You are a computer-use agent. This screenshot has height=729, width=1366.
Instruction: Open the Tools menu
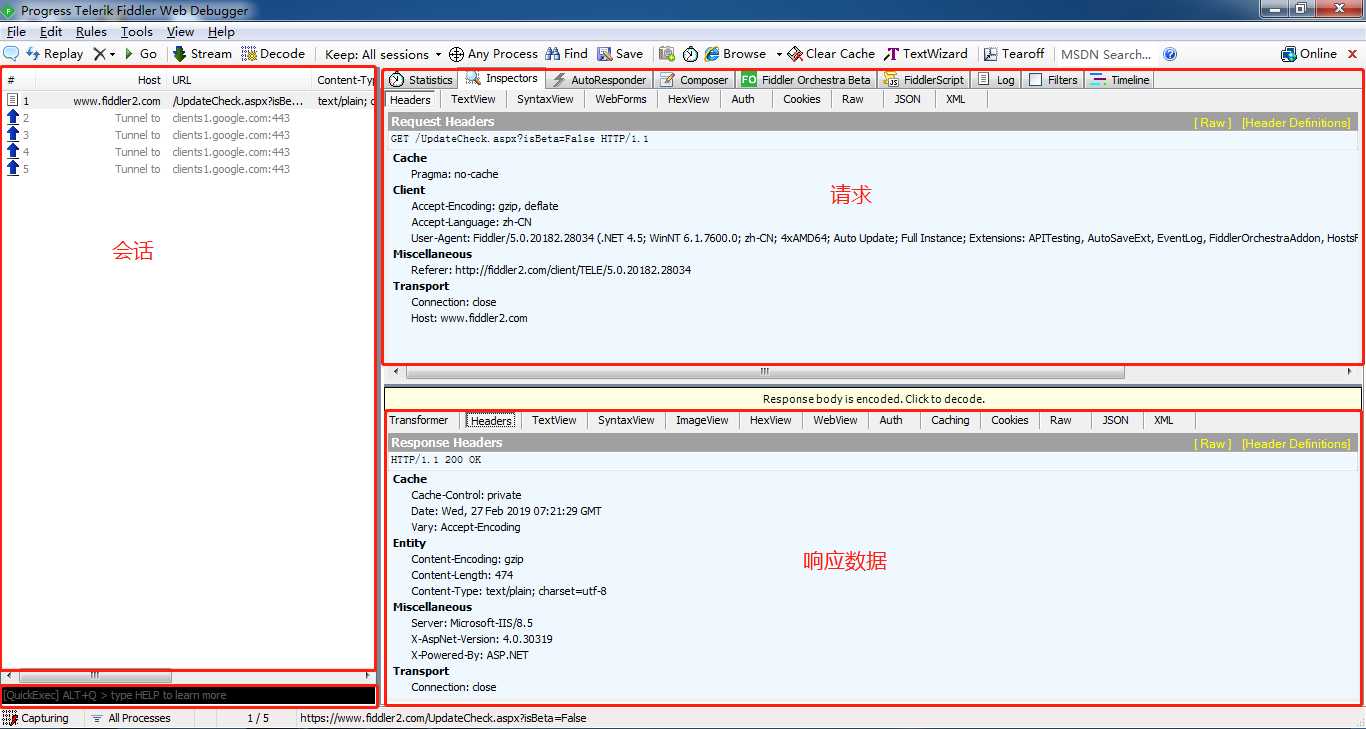click(x=137, y=32)
